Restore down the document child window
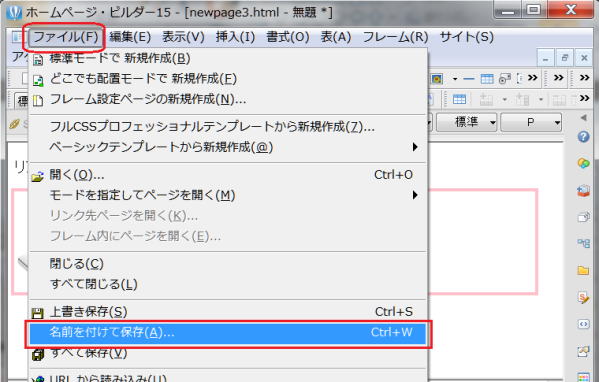 (564, 58)
